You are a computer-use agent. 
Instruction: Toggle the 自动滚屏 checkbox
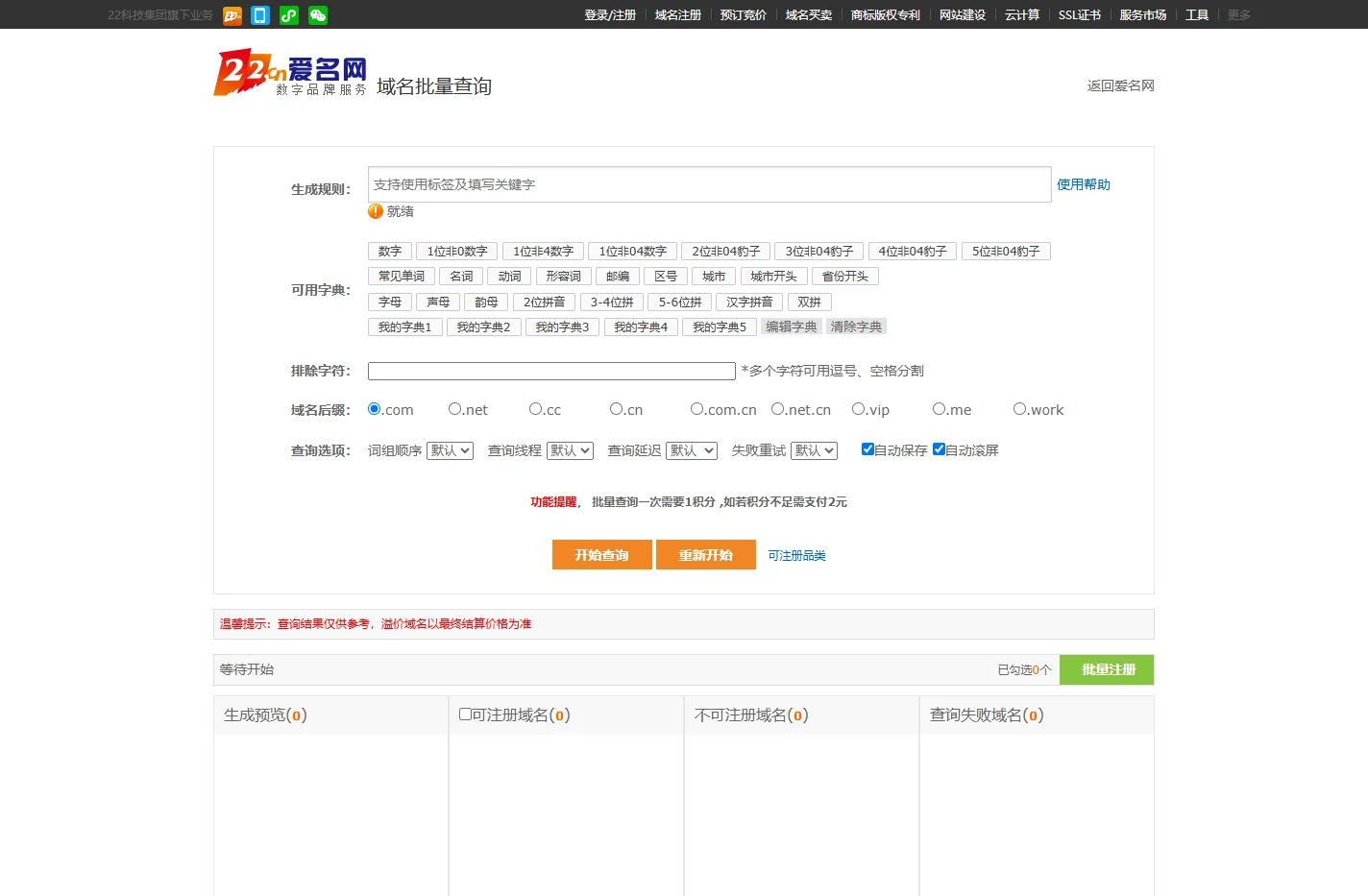click(939, 449)
